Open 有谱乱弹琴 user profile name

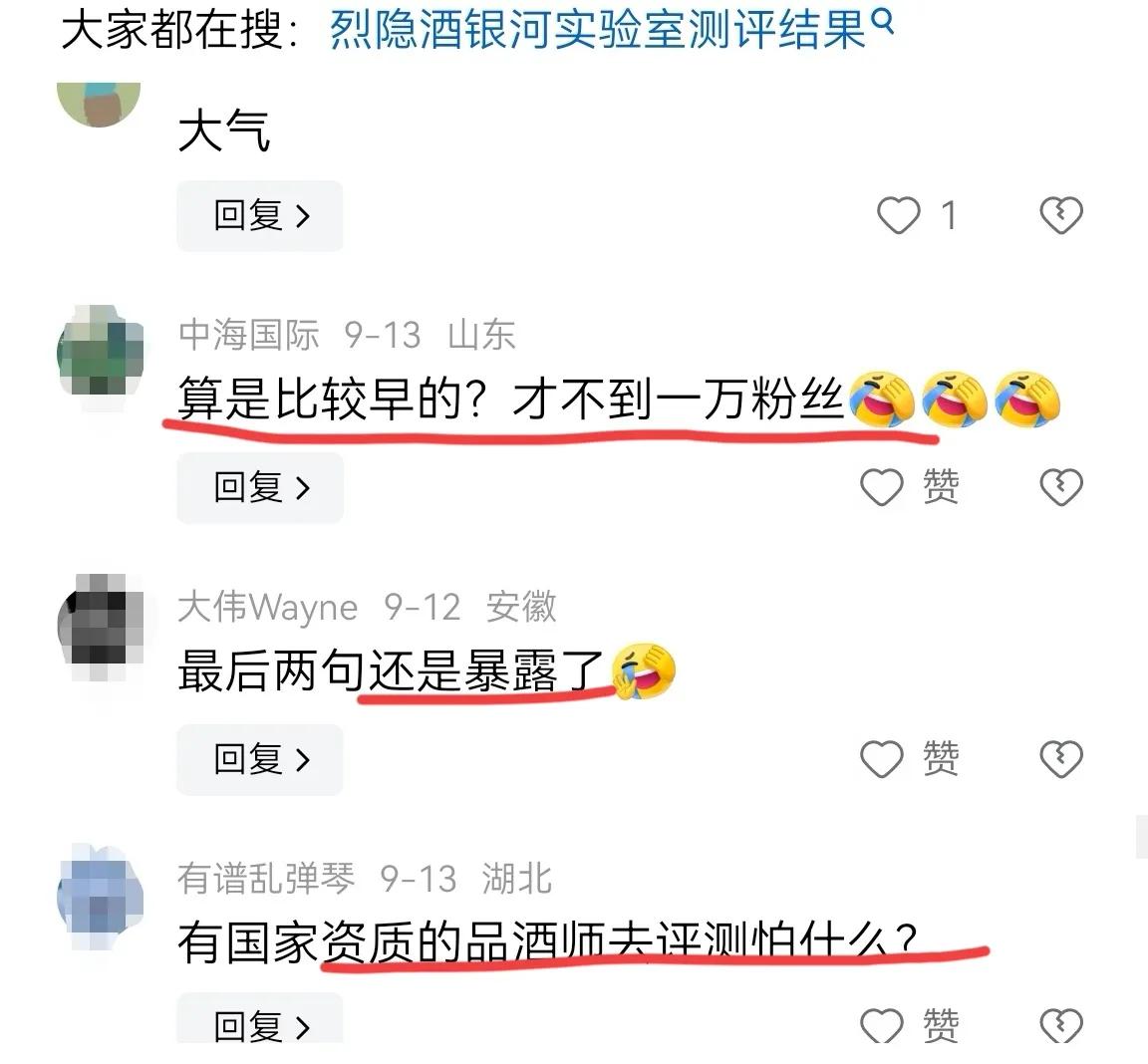click(266, 878)
